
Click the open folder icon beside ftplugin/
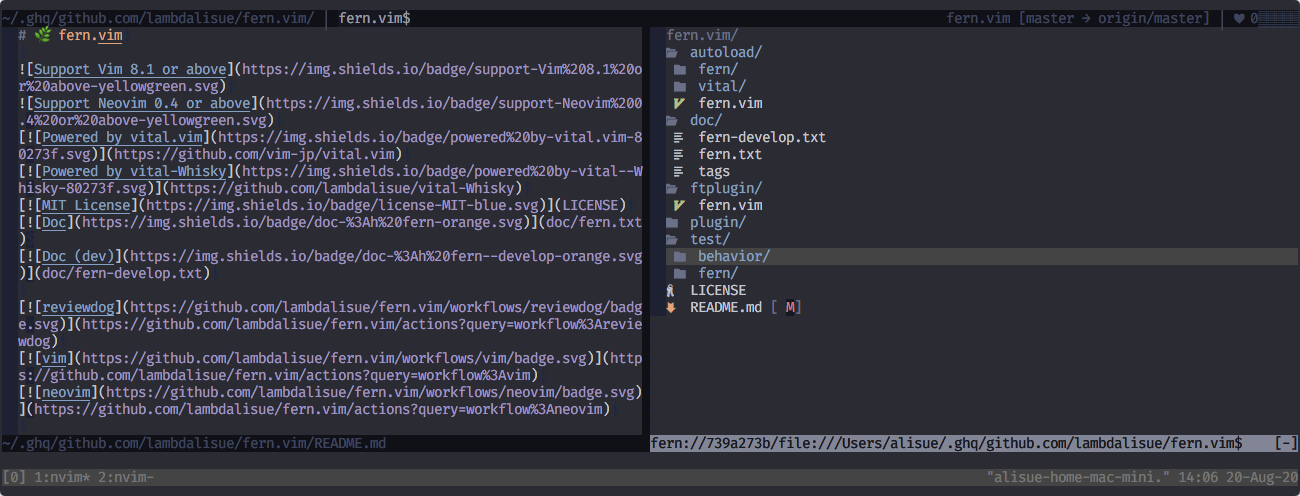pyautogui.click(x=671, y=188)
